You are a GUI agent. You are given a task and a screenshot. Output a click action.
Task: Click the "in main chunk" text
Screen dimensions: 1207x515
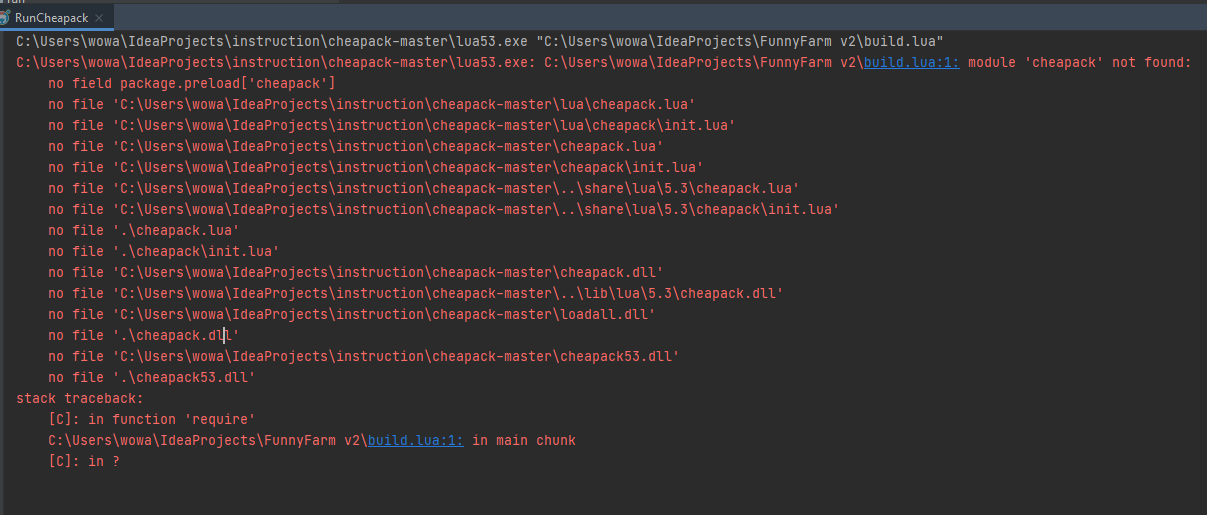pos(523,440)
